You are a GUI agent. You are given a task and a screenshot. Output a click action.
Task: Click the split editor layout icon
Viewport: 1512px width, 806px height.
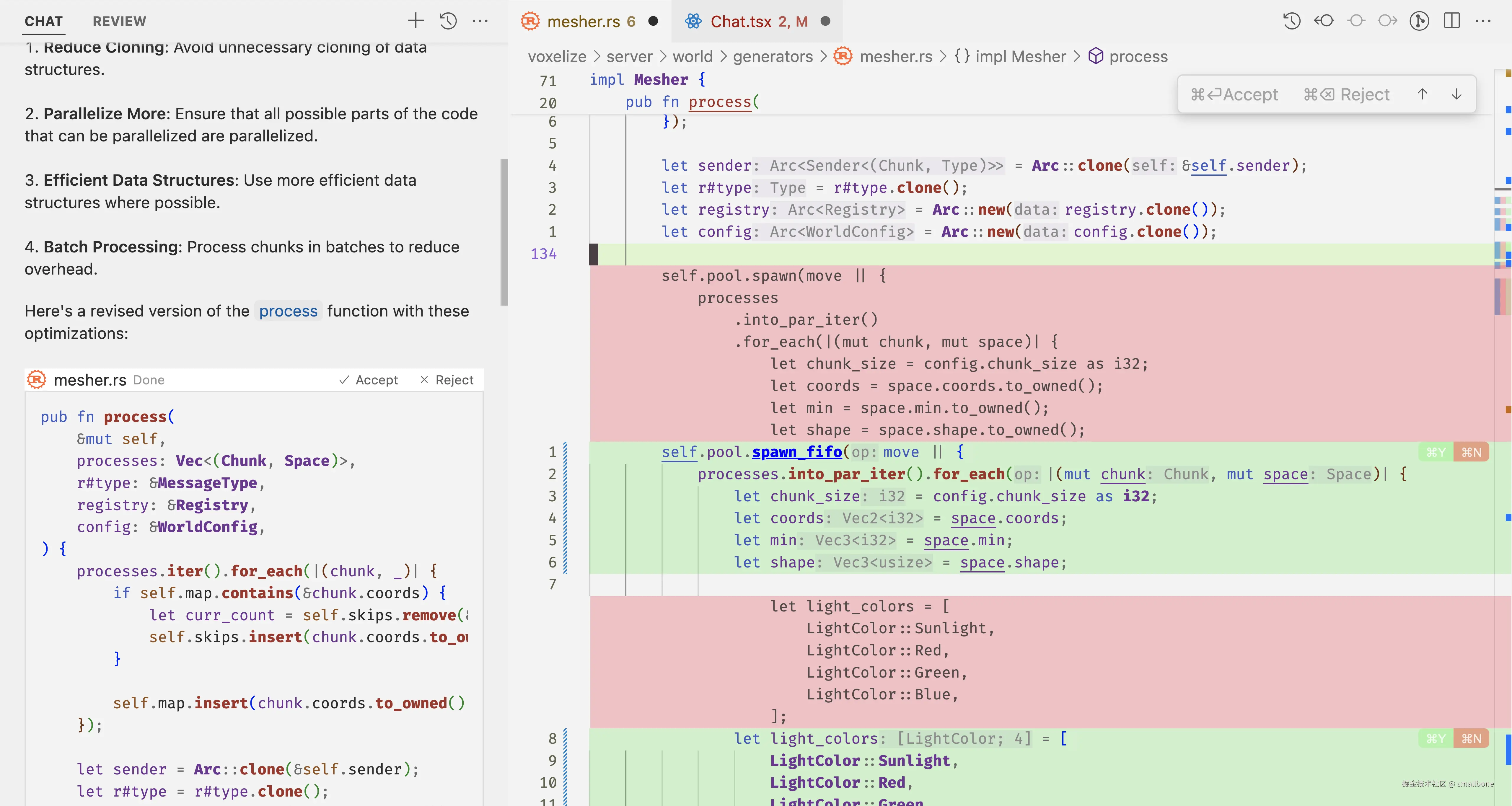point(1451,21)
